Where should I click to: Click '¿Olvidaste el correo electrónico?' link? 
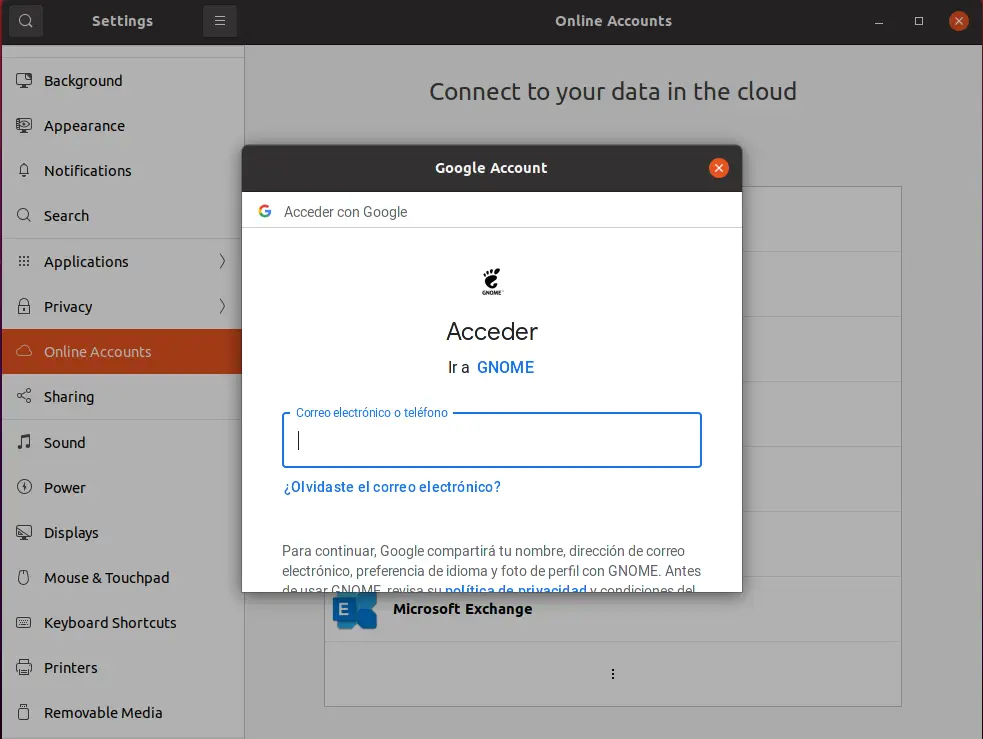(x=392, y=487)
